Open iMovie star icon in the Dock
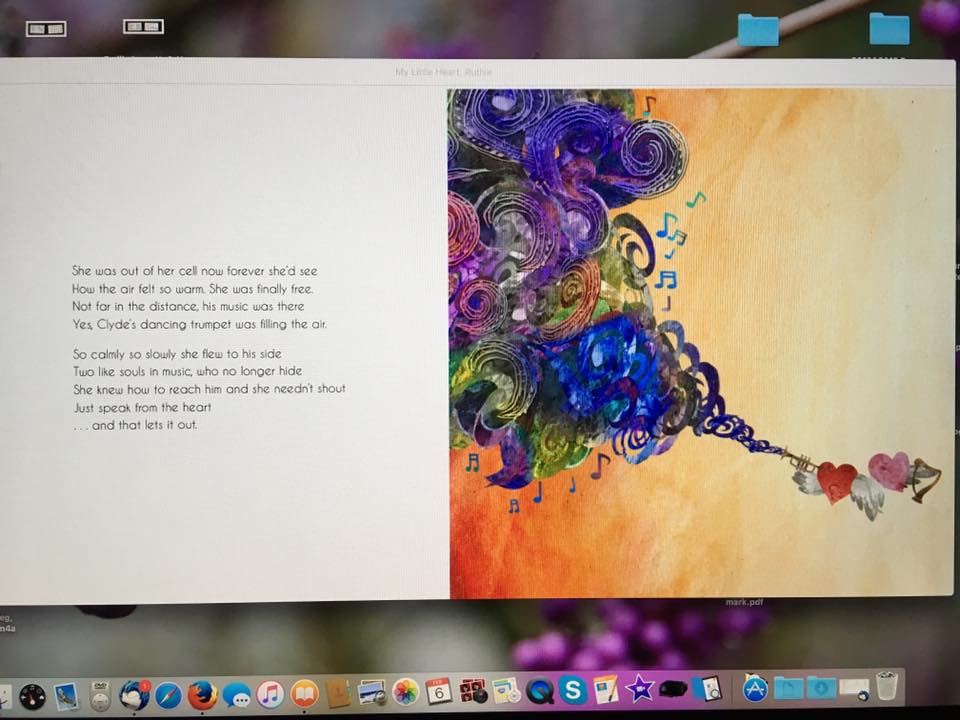Viewport: 960px width, 720px height. click(639, 689)
